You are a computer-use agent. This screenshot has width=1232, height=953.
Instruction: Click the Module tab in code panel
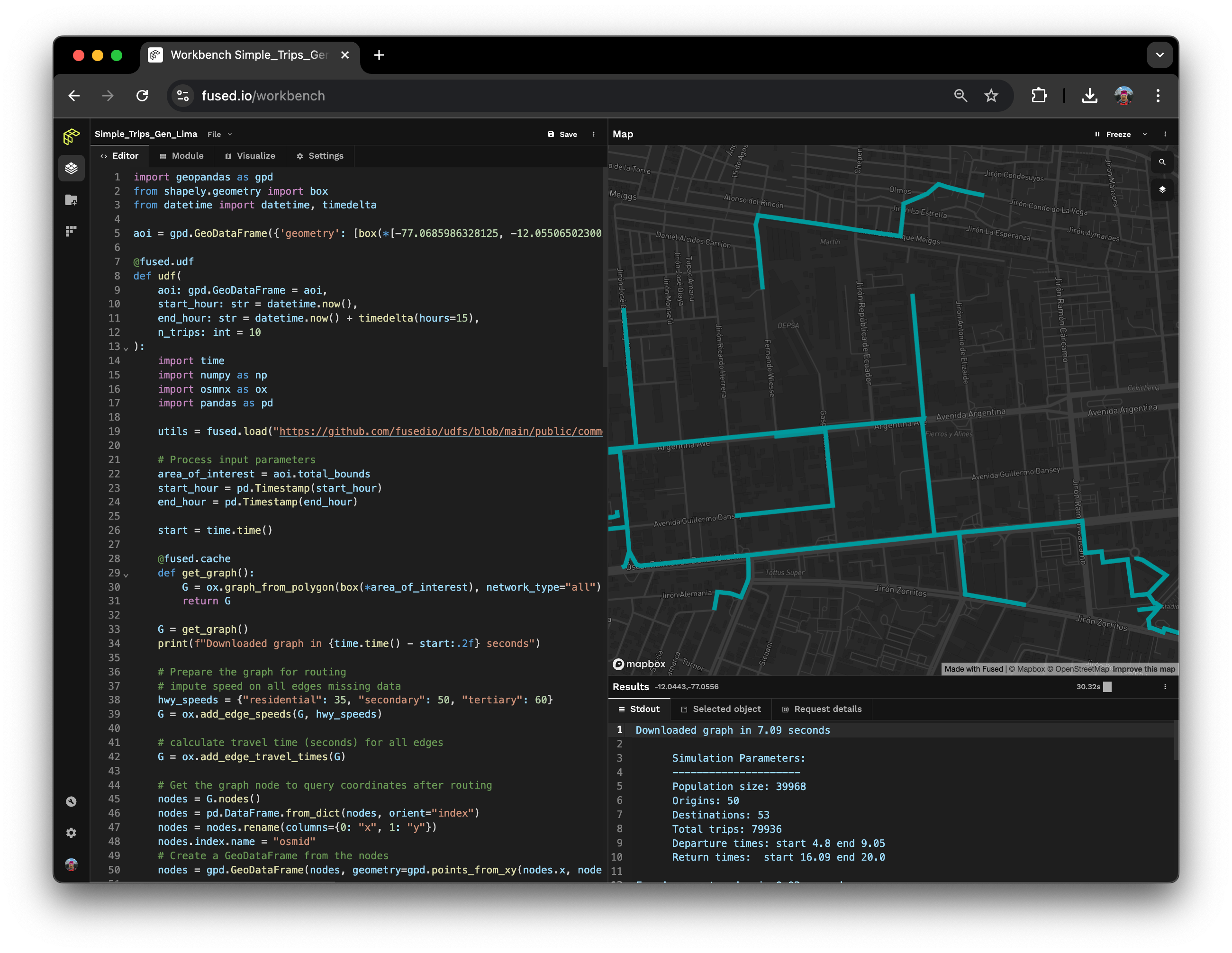click(x=185, y=156)
